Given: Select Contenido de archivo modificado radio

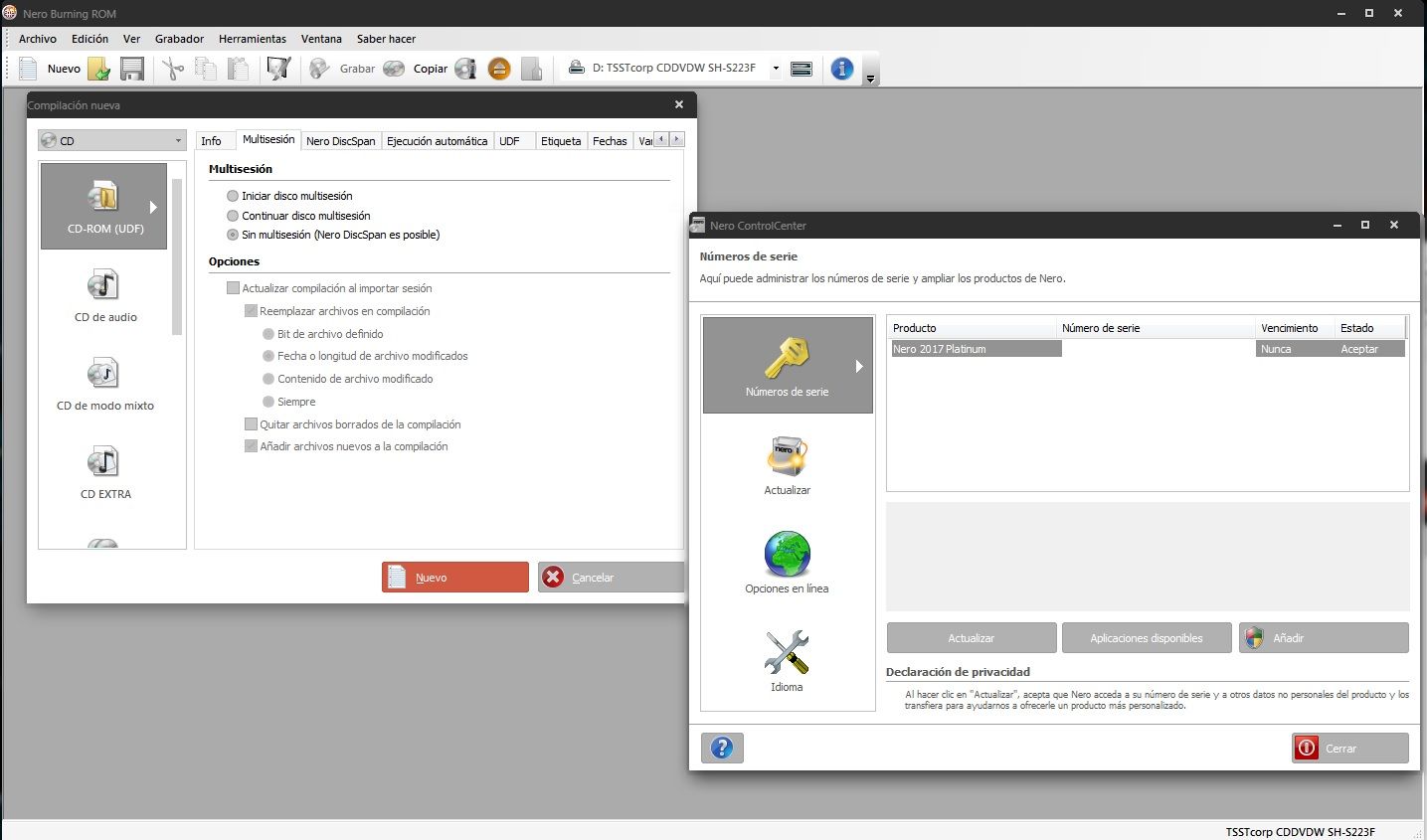Looking at the screenshot, I should 268,379.
